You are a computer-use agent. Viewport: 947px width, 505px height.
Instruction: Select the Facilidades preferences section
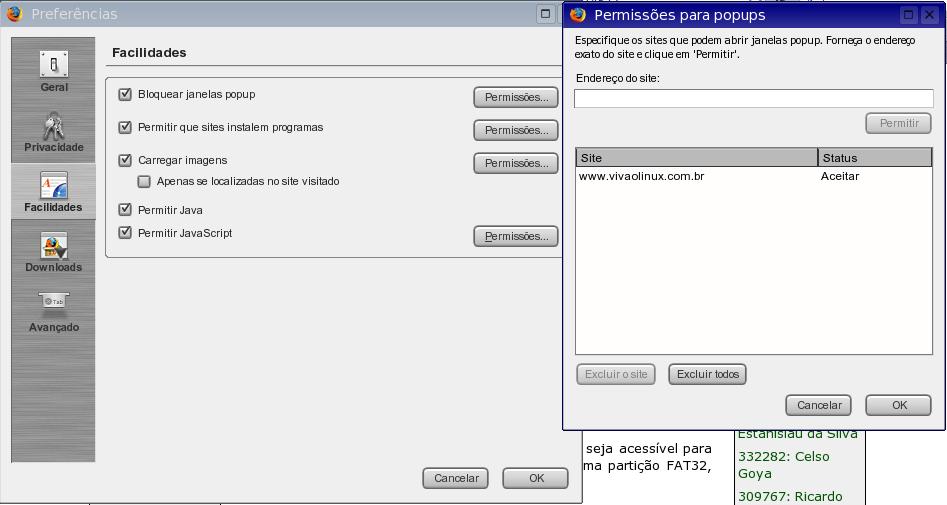click(54, 192)
